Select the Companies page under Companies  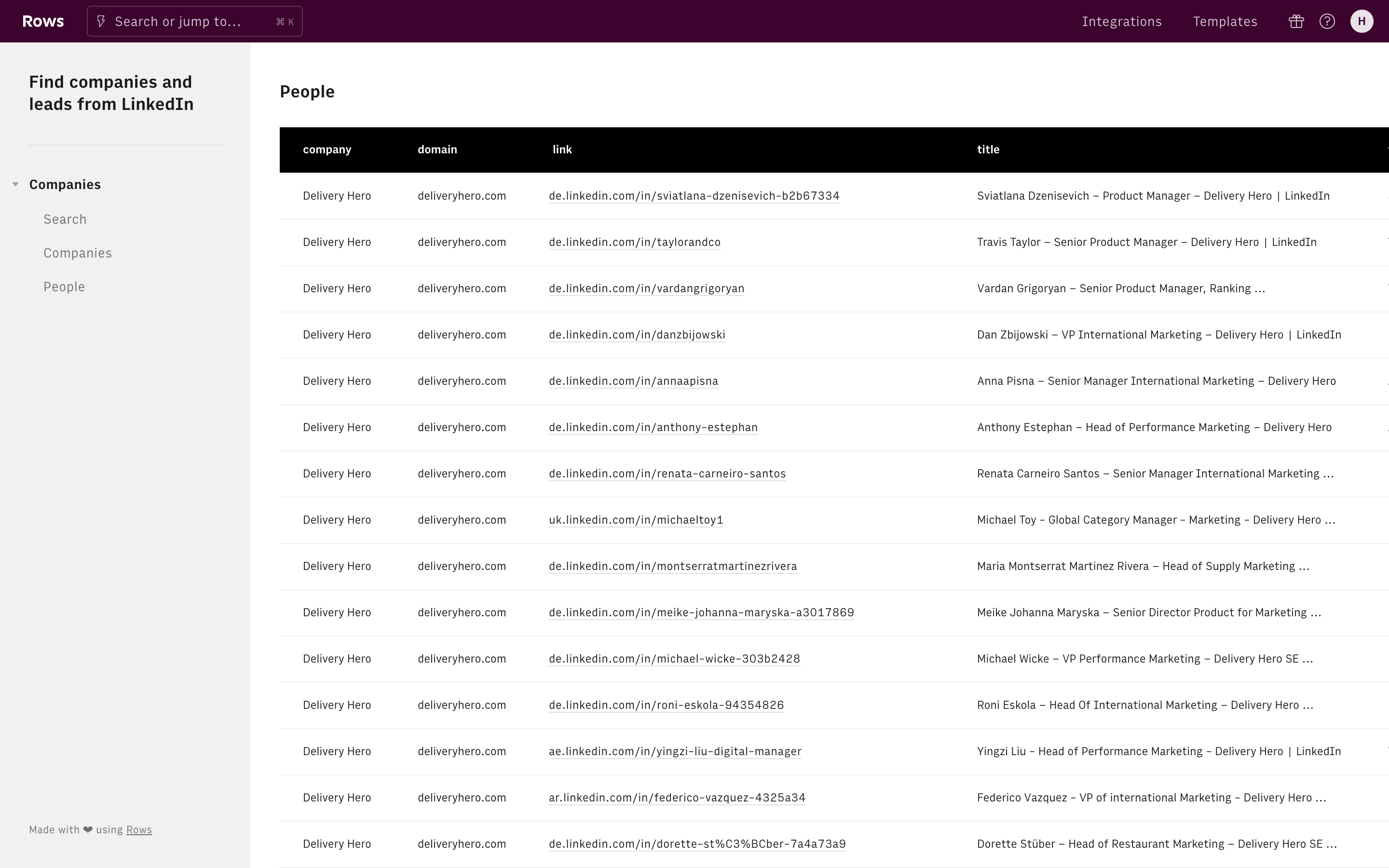click(x=78, y=253)
